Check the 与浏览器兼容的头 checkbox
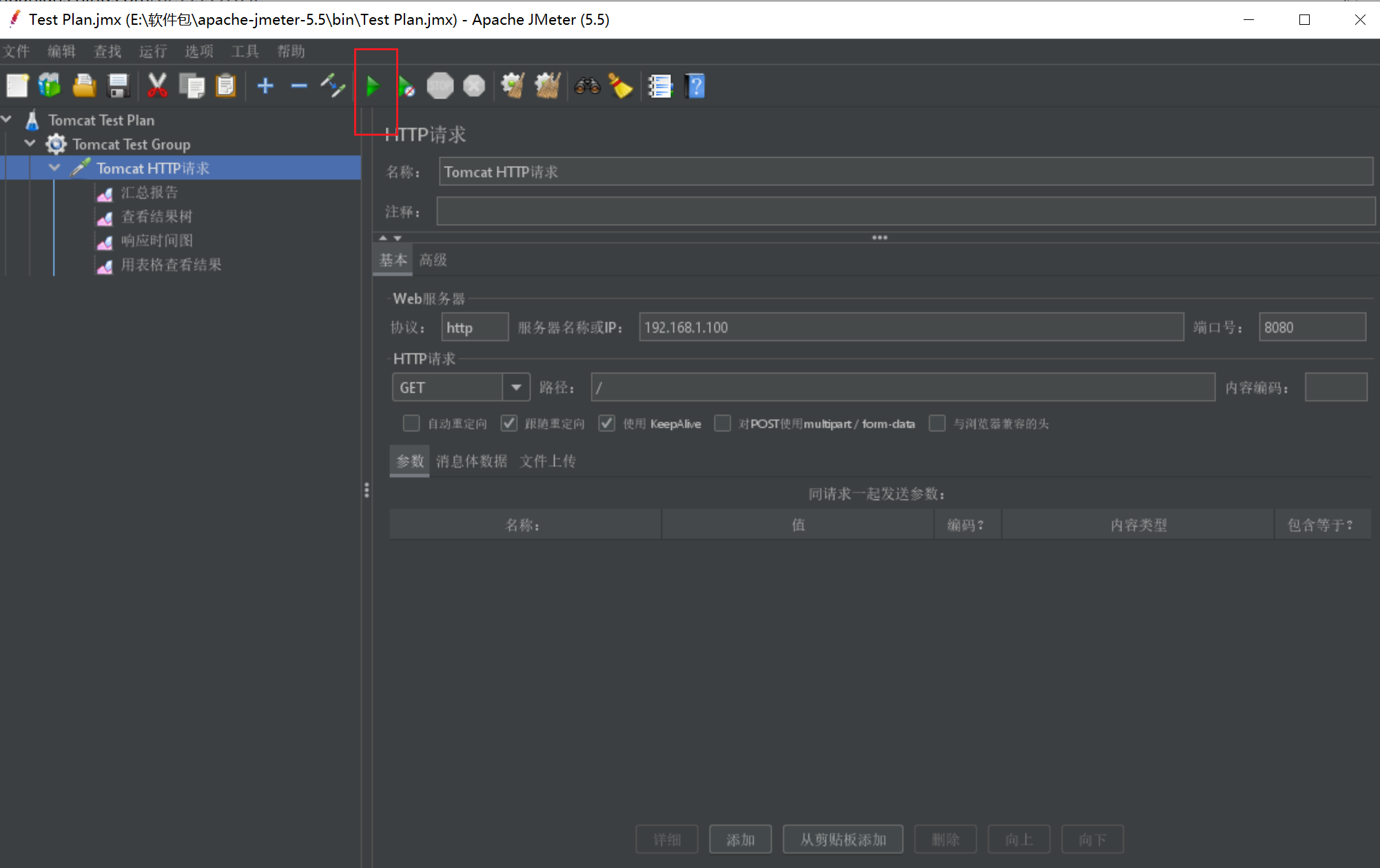 [937, 423]
